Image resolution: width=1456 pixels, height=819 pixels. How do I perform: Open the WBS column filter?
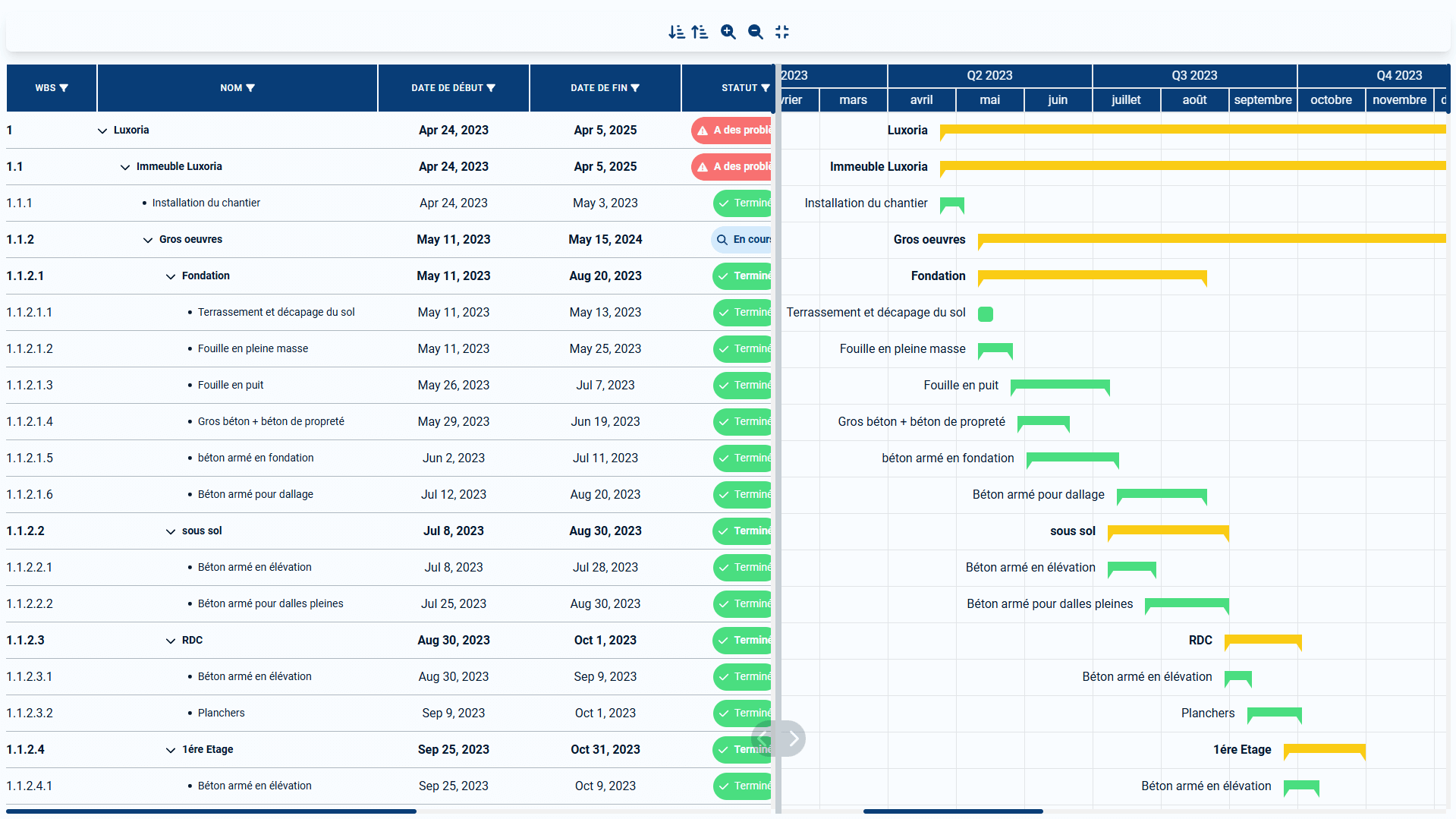64,88
